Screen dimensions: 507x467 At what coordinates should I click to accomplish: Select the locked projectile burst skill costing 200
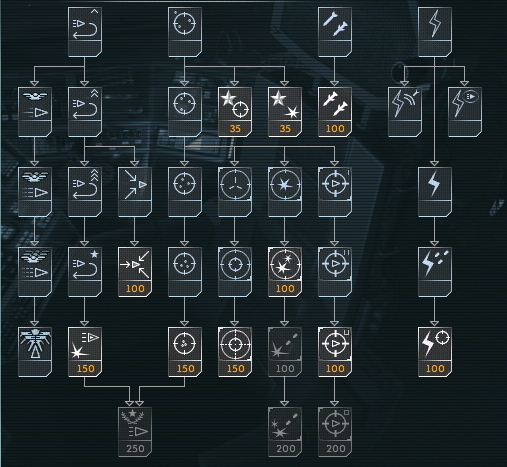coord(285,432)
